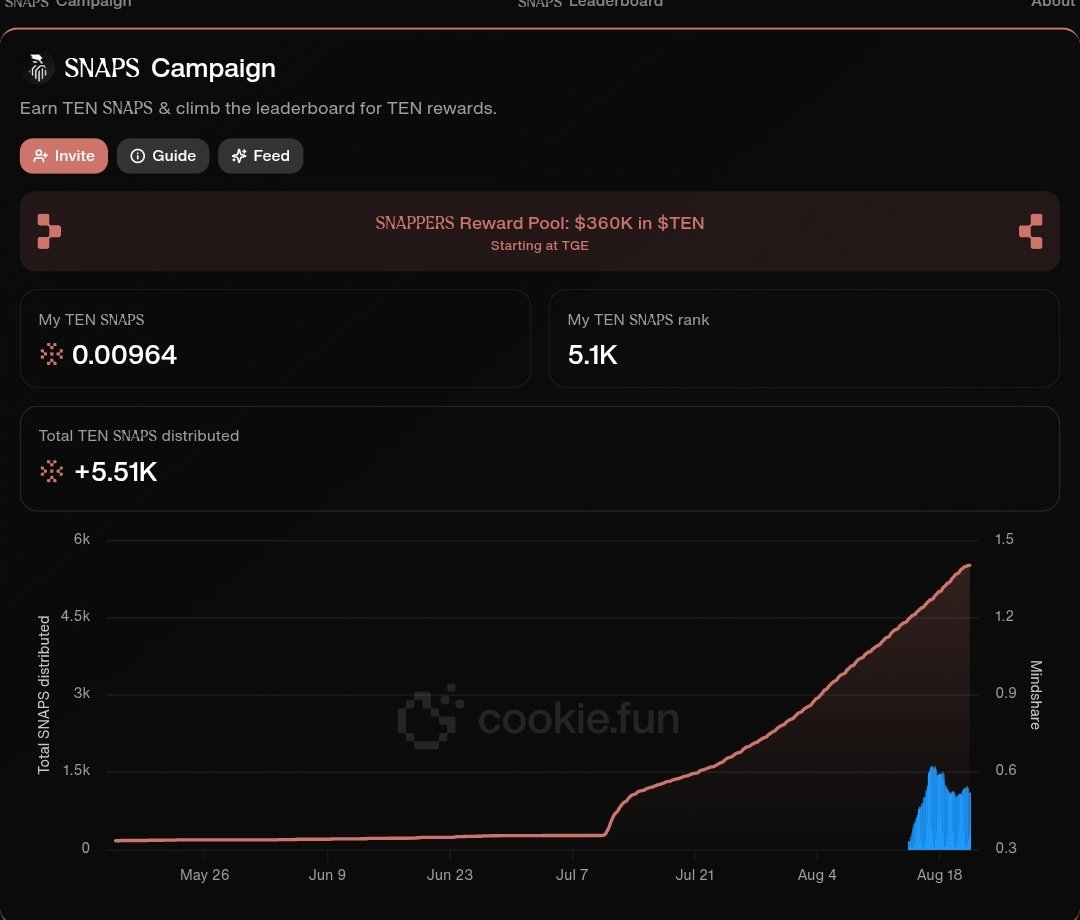This screenshot has width=1080, height=920.
Task: Click the '1.5' mindshare axis label
Action: (1004, 539)
